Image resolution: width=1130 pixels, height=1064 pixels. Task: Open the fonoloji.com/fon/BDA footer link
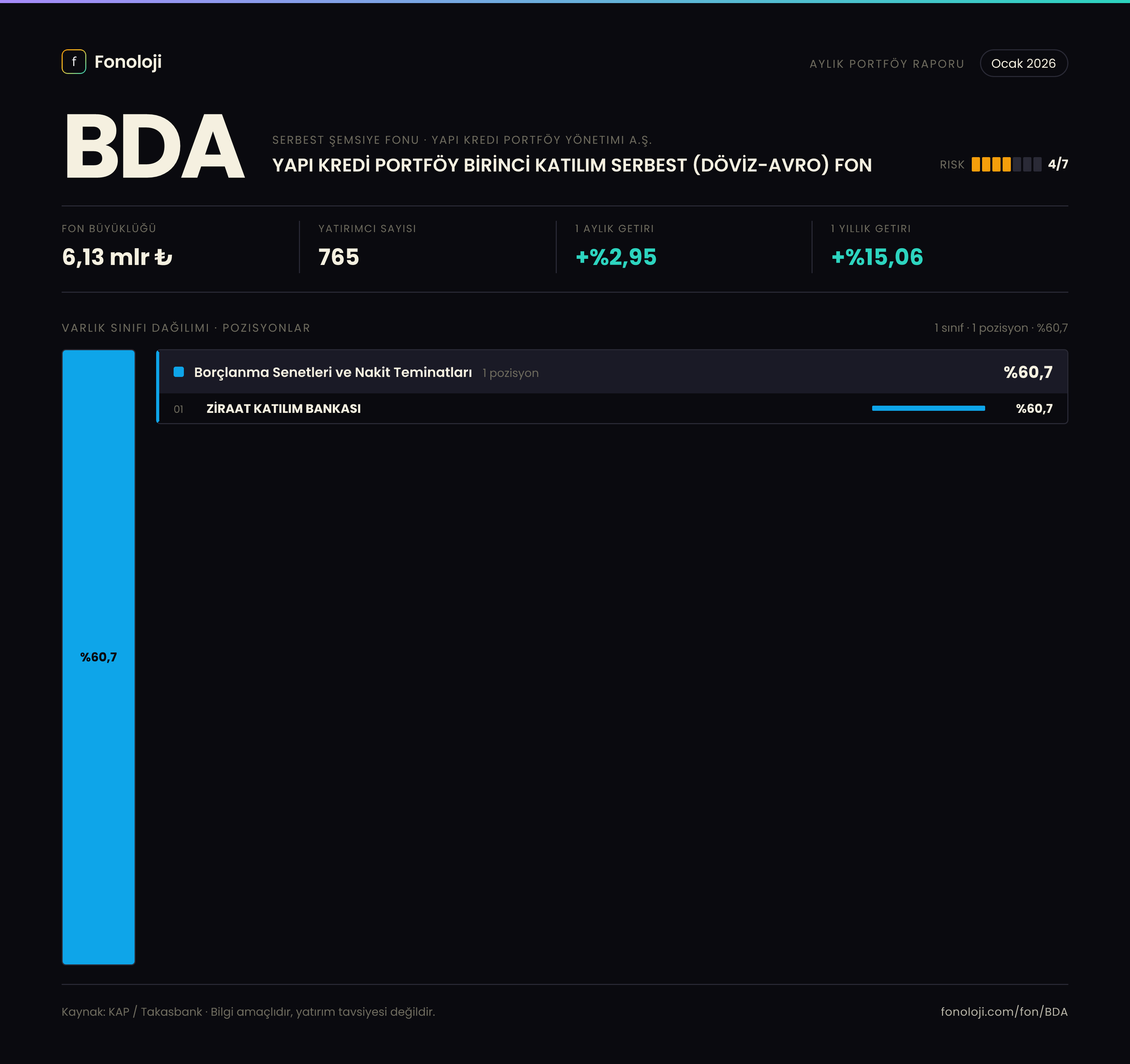coord(1004,1012)
